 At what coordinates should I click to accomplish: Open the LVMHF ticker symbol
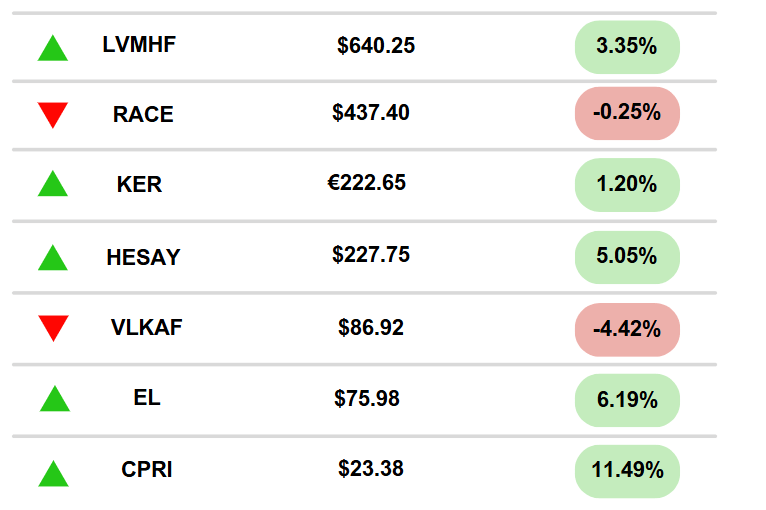pos(140,45)
